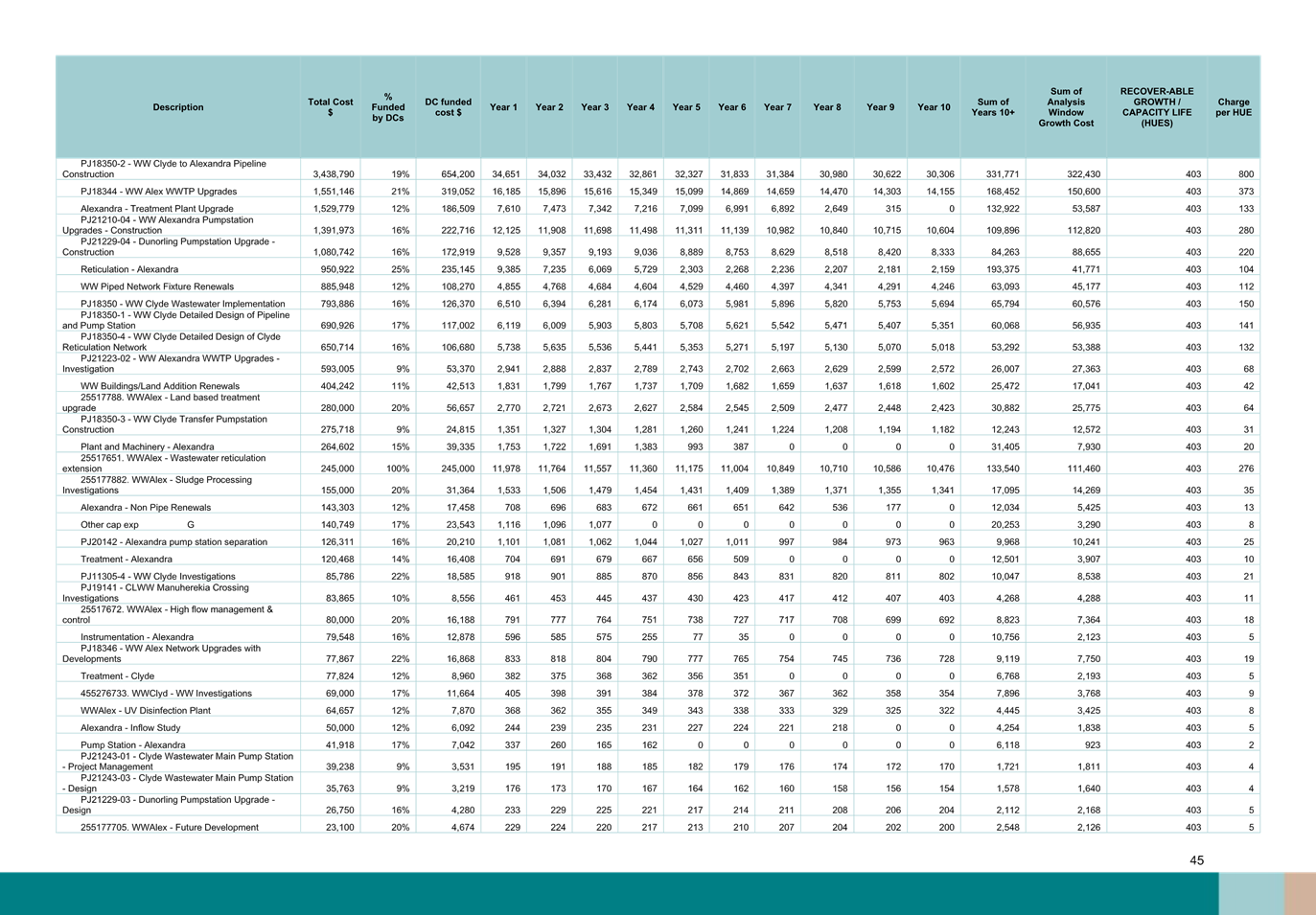Click the Sum of Years 10+ header
The width and height of the screenshot is (1316, 915).
(993, 107)
